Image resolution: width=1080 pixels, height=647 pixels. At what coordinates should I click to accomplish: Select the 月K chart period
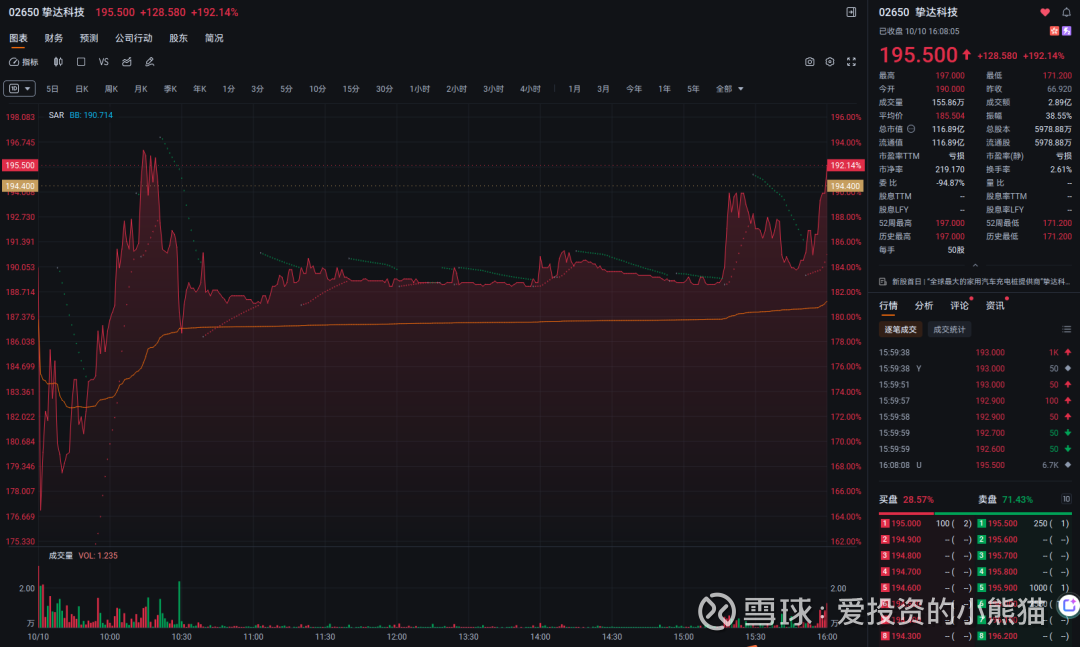[x=141, y=89]
